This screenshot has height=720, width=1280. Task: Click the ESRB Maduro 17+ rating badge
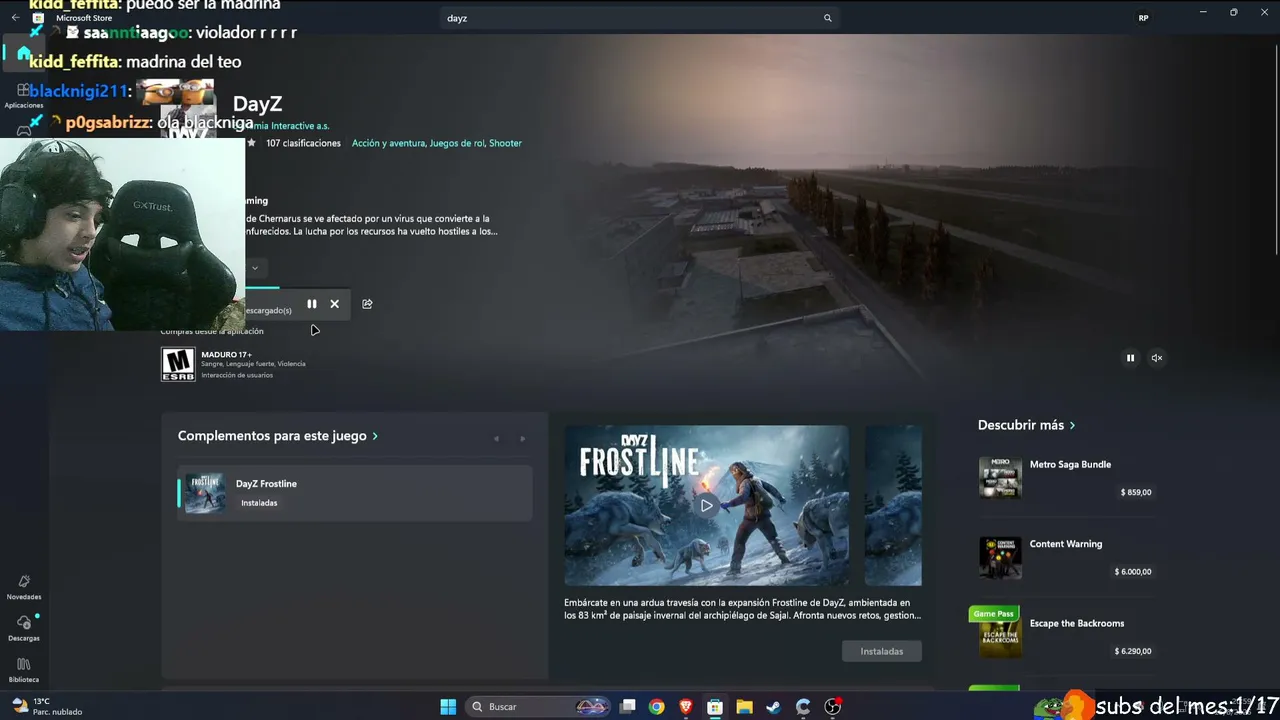178,364
